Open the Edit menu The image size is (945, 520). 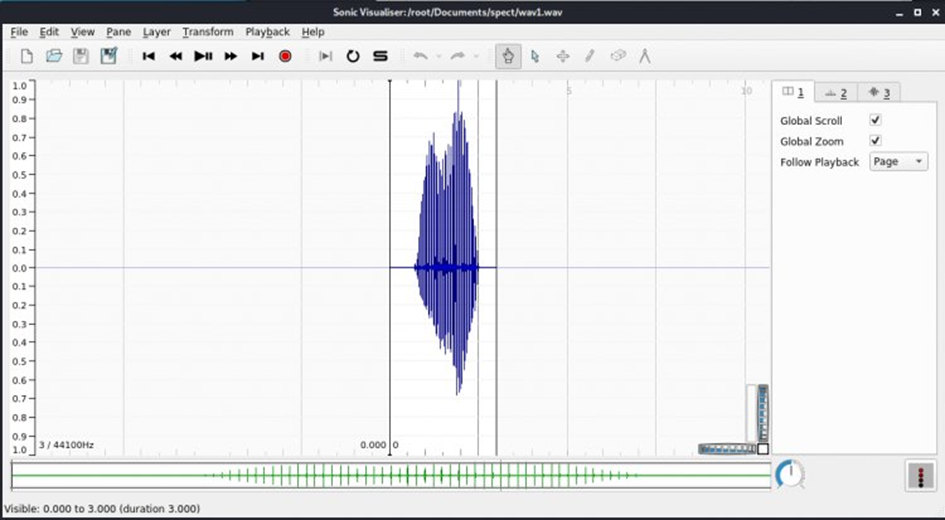(49, 32)
